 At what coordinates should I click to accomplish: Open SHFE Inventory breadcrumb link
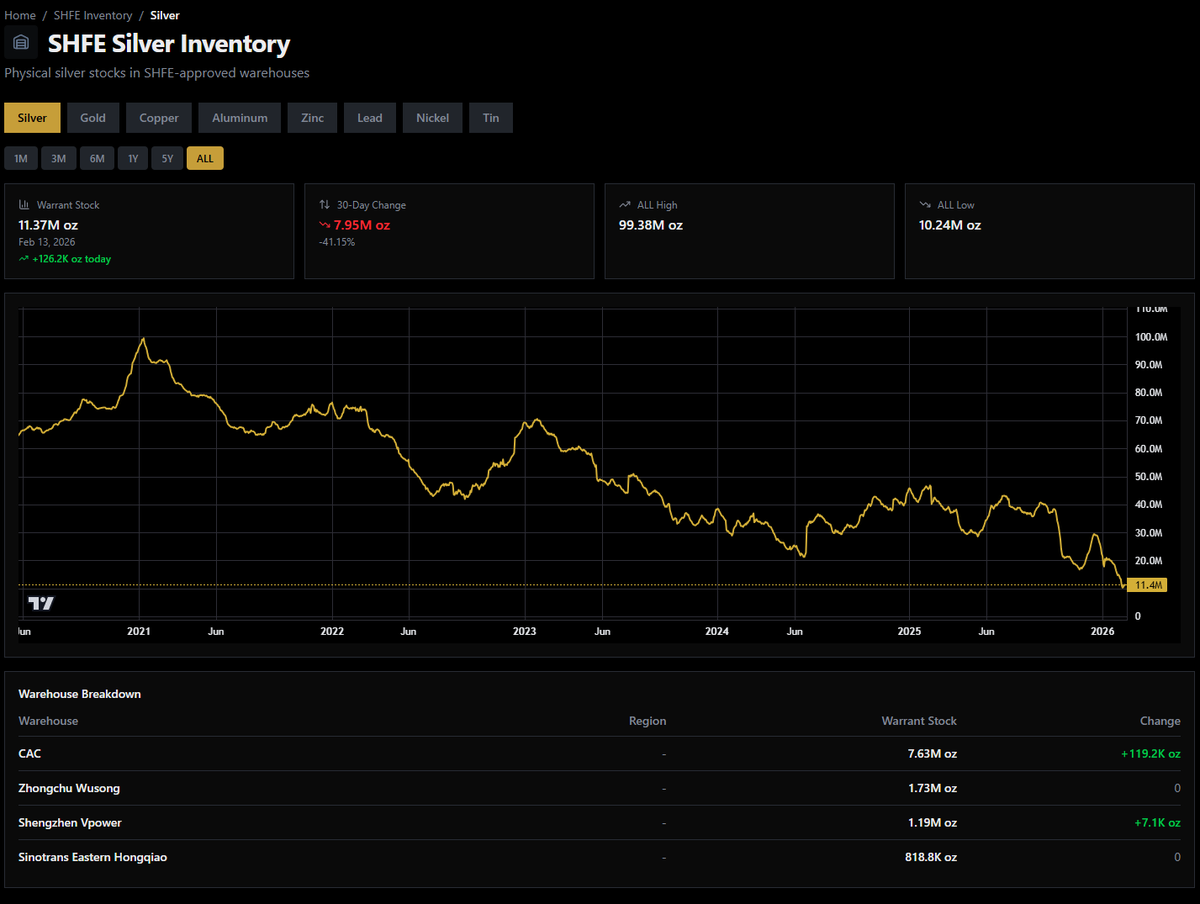(x=93, y=15)
